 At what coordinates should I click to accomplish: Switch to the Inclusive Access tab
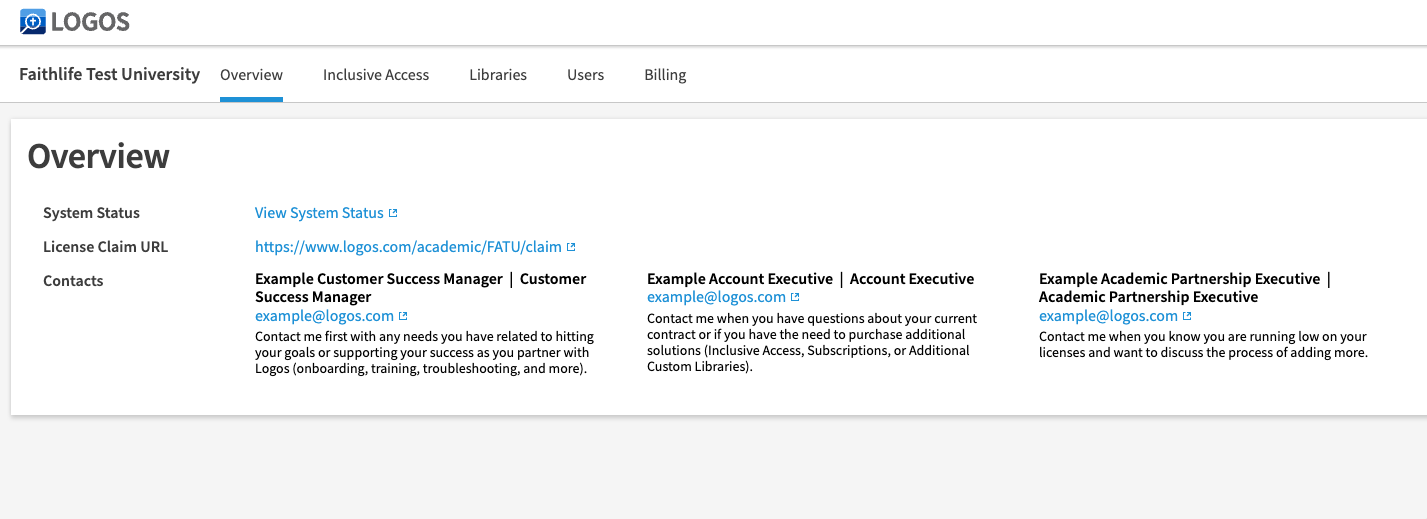pos(376,75)
